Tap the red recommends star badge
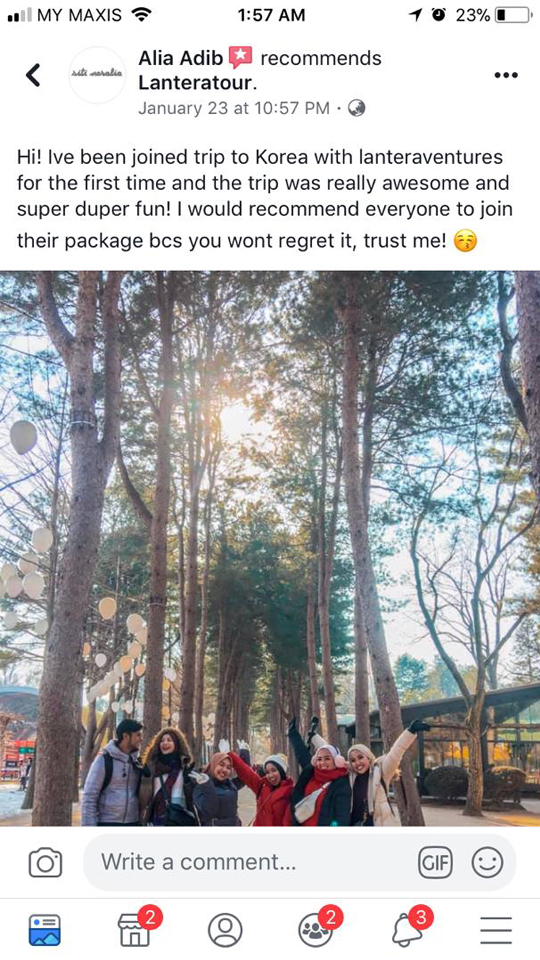 [x=241, y=58]
